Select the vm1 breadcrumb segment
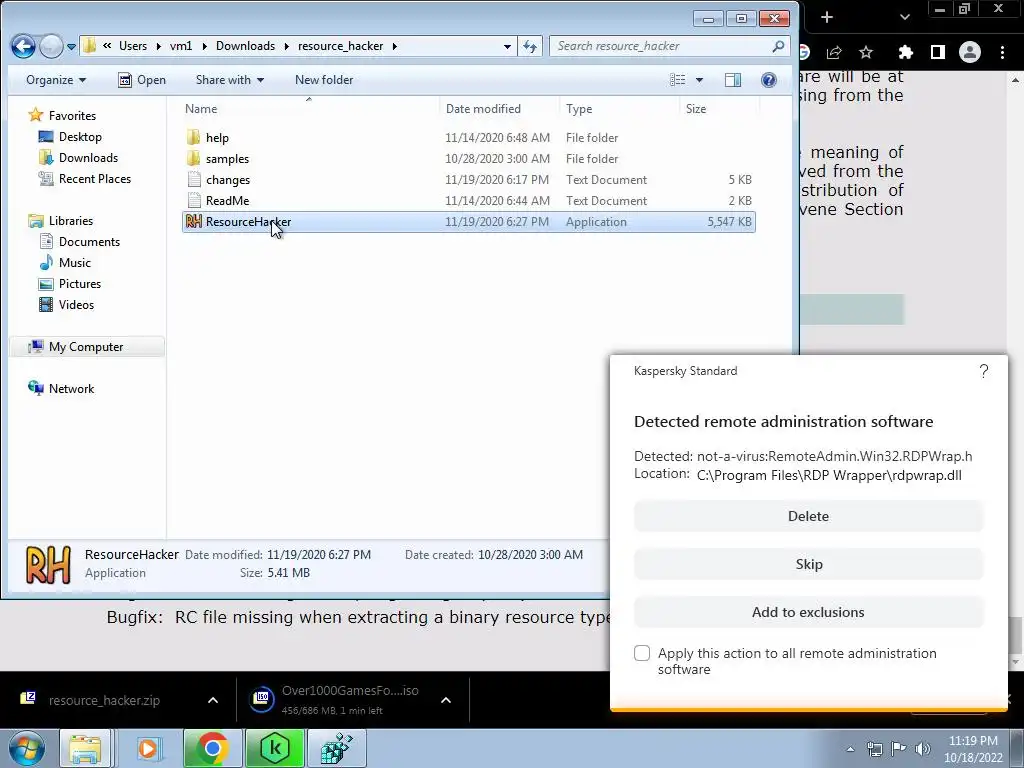The height and width of the screenshot is (768, 1024). click(181, 46)
